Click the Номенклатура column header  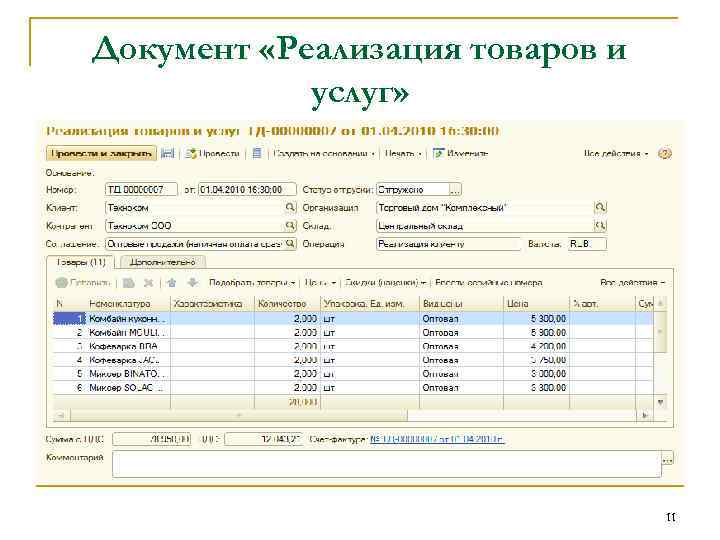(x=128, y=304)
